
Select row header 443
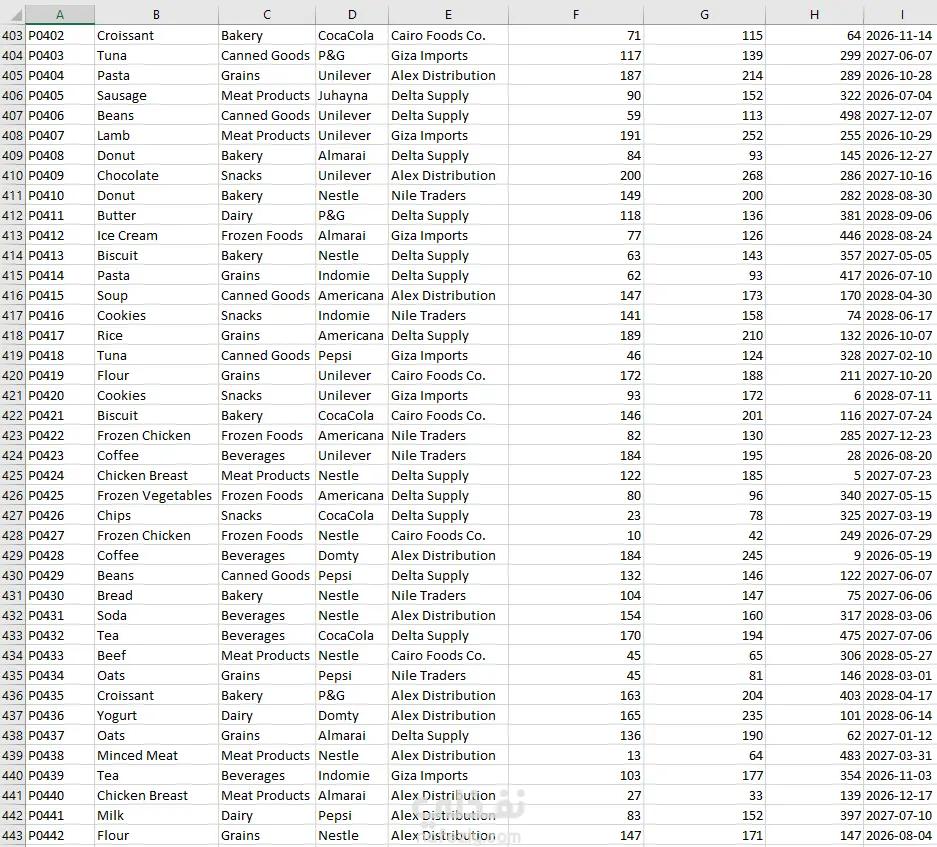pos(13,835)
